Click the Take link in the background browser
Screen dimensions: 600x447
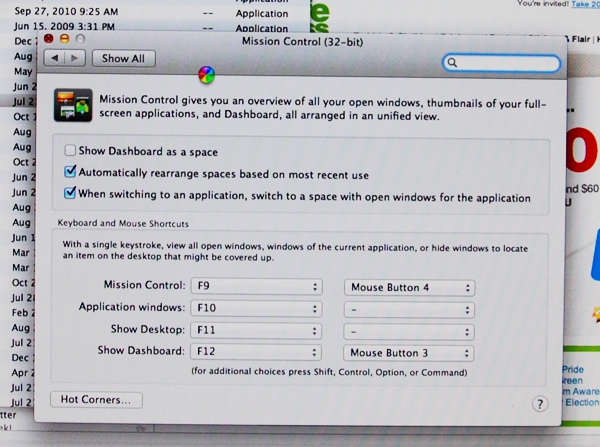pyautogui.click(x=585, y=3)
